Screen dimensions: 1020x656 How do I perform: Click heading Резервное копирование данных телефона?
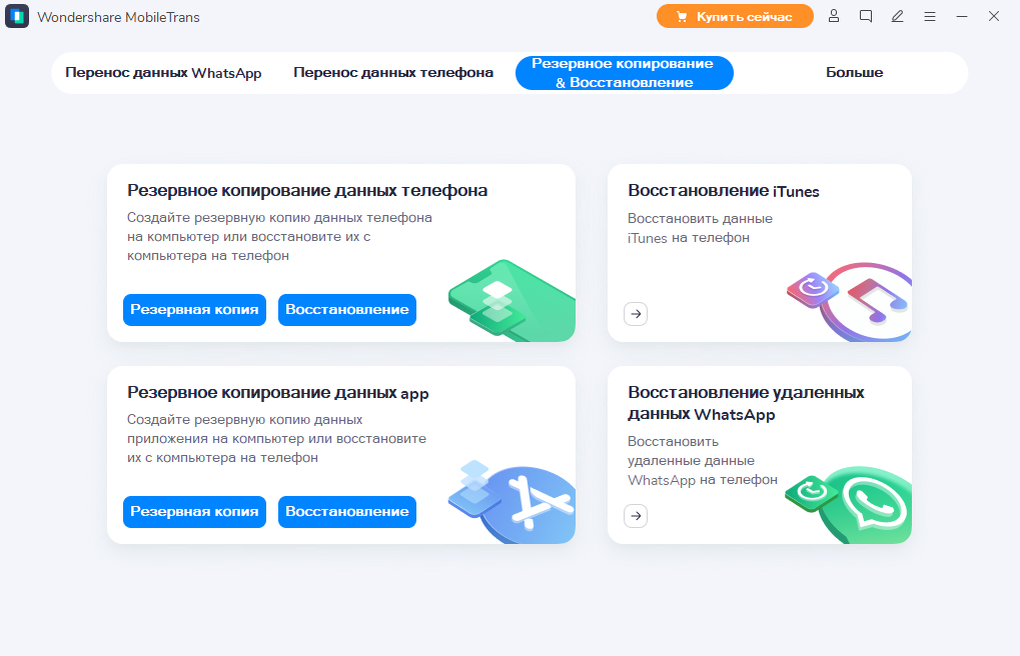(x=307, y=191)
